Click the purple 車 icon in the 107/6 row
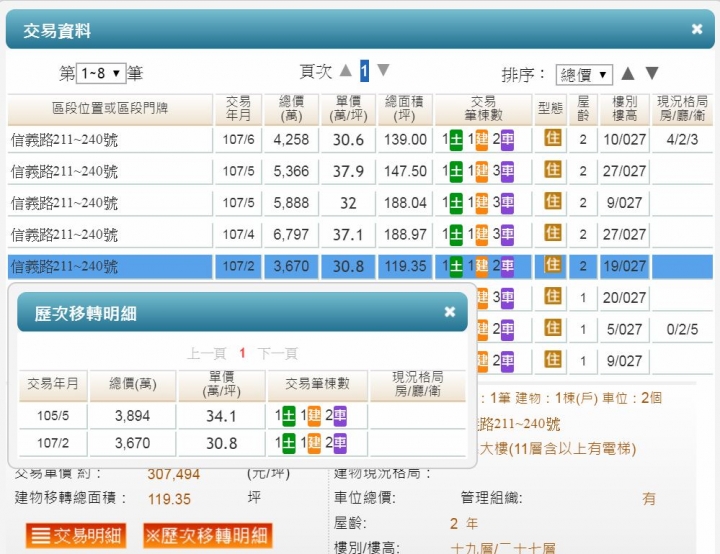Viewport: 720px width, 554px height. point(507,140)
